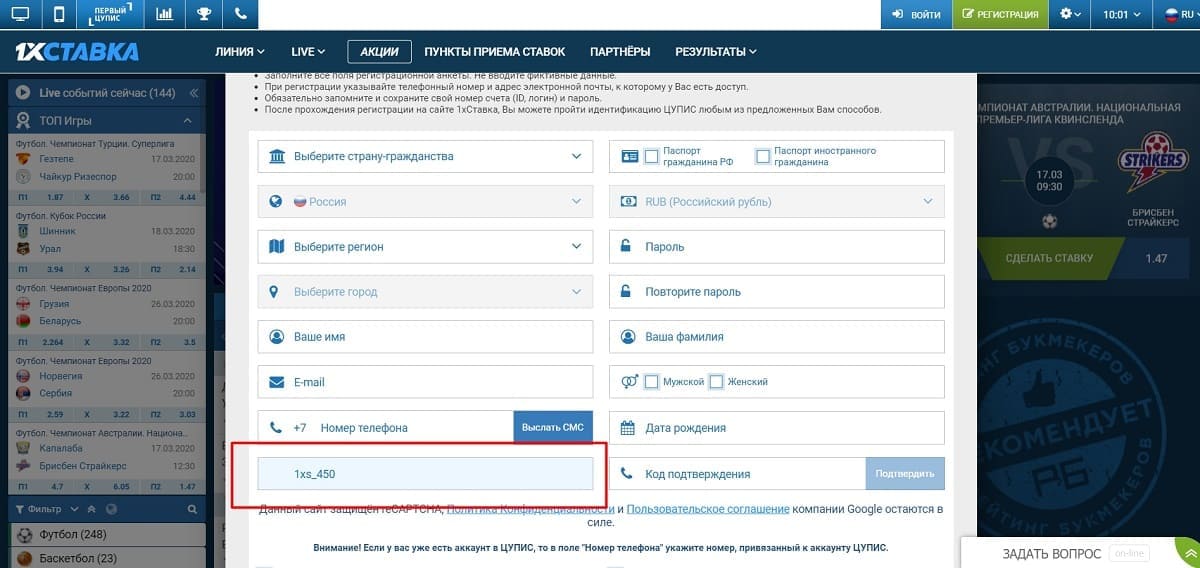Focus the E-mail input field
Image resolution: width=1200 pixels, height=568 pixels.
[x=425, y=382]
